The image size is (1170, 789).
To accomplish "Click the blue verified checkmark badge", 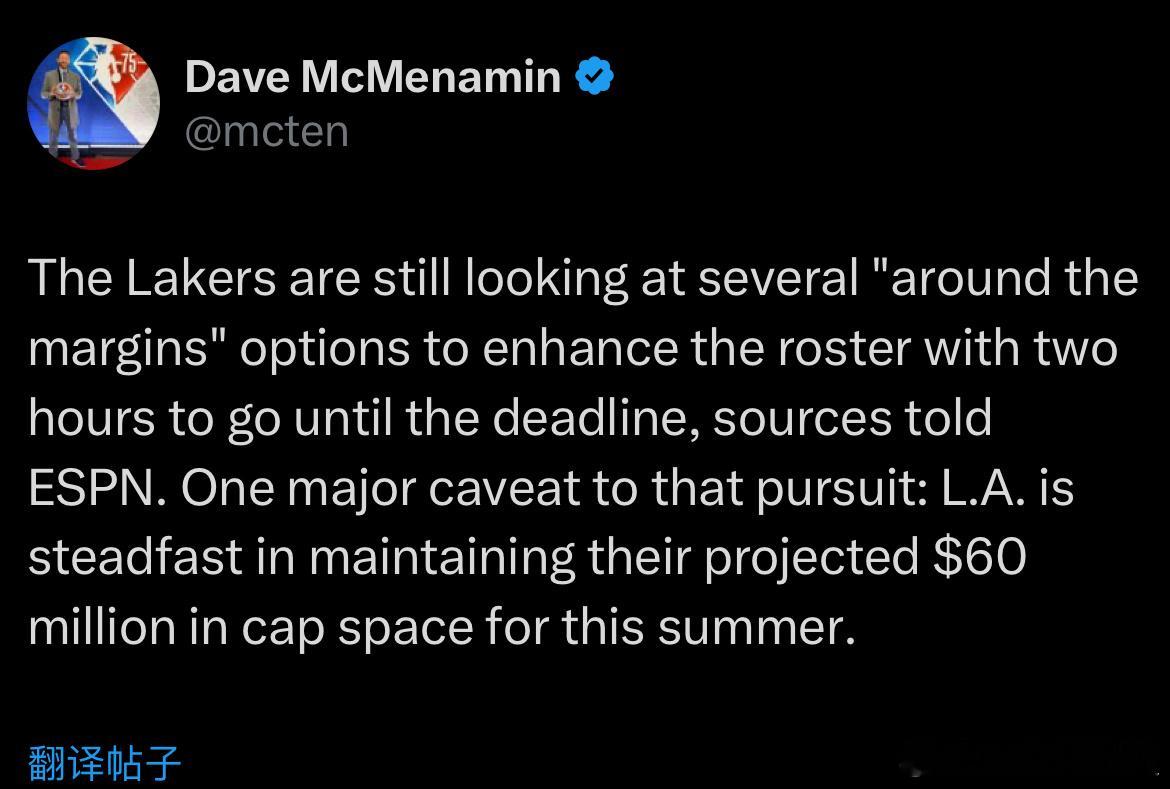I will pyautogui.click(x=595, y=76).
